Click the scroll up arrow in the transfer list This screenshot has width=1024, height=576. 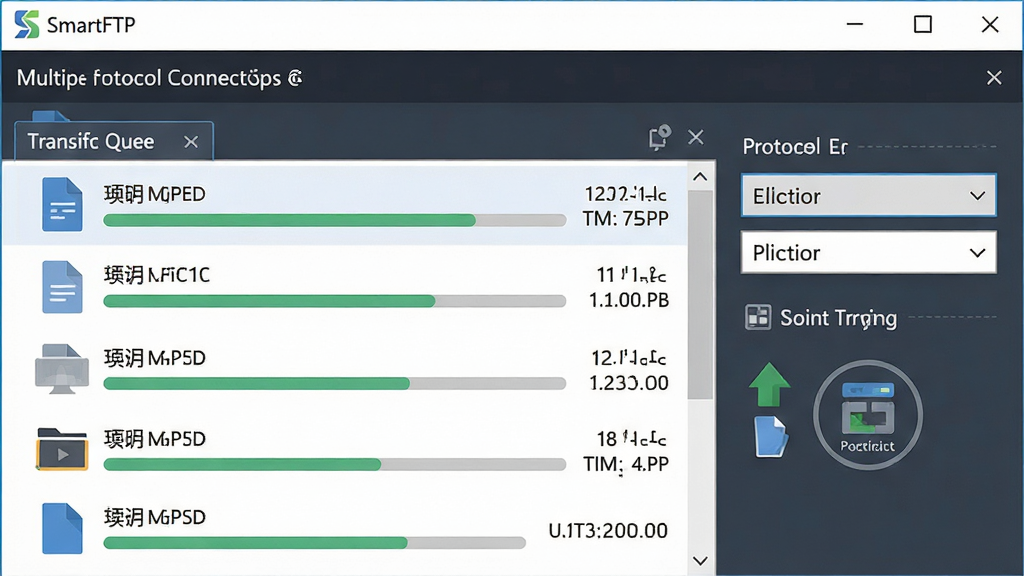coord(700,177)
